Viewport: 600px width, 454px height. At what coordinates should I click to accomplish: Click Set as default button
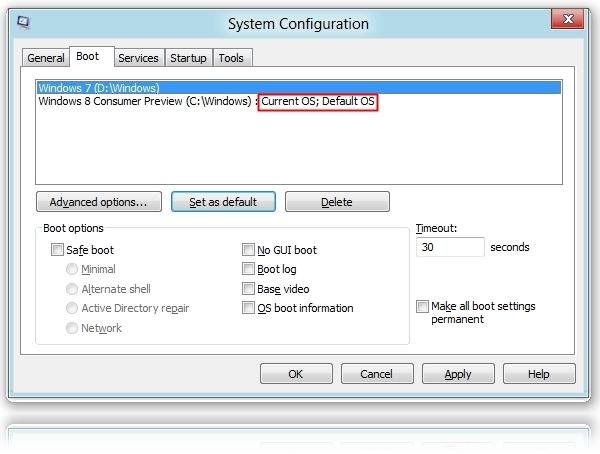click(223, 202)
